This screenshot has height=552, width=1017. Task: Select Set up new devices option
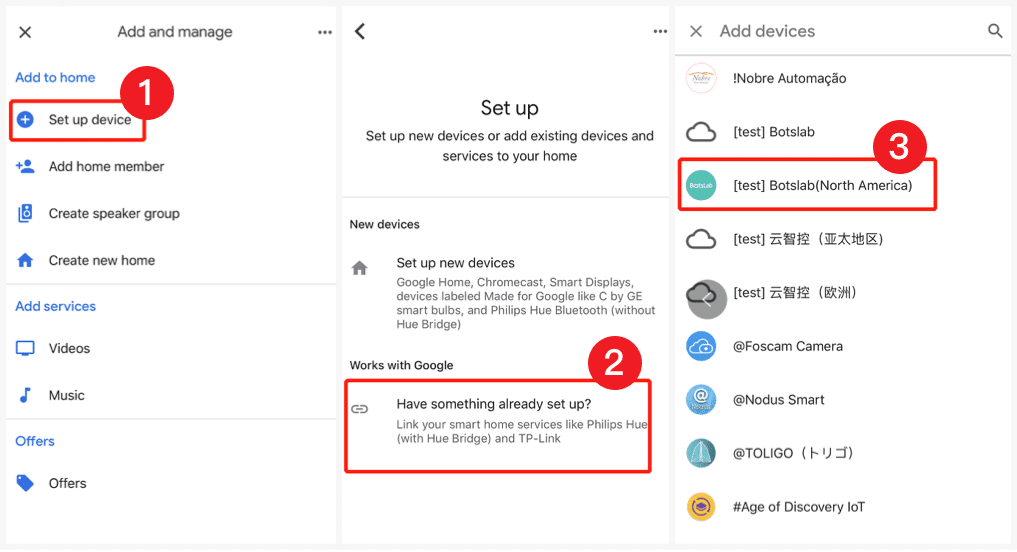(x=455, y=263)
